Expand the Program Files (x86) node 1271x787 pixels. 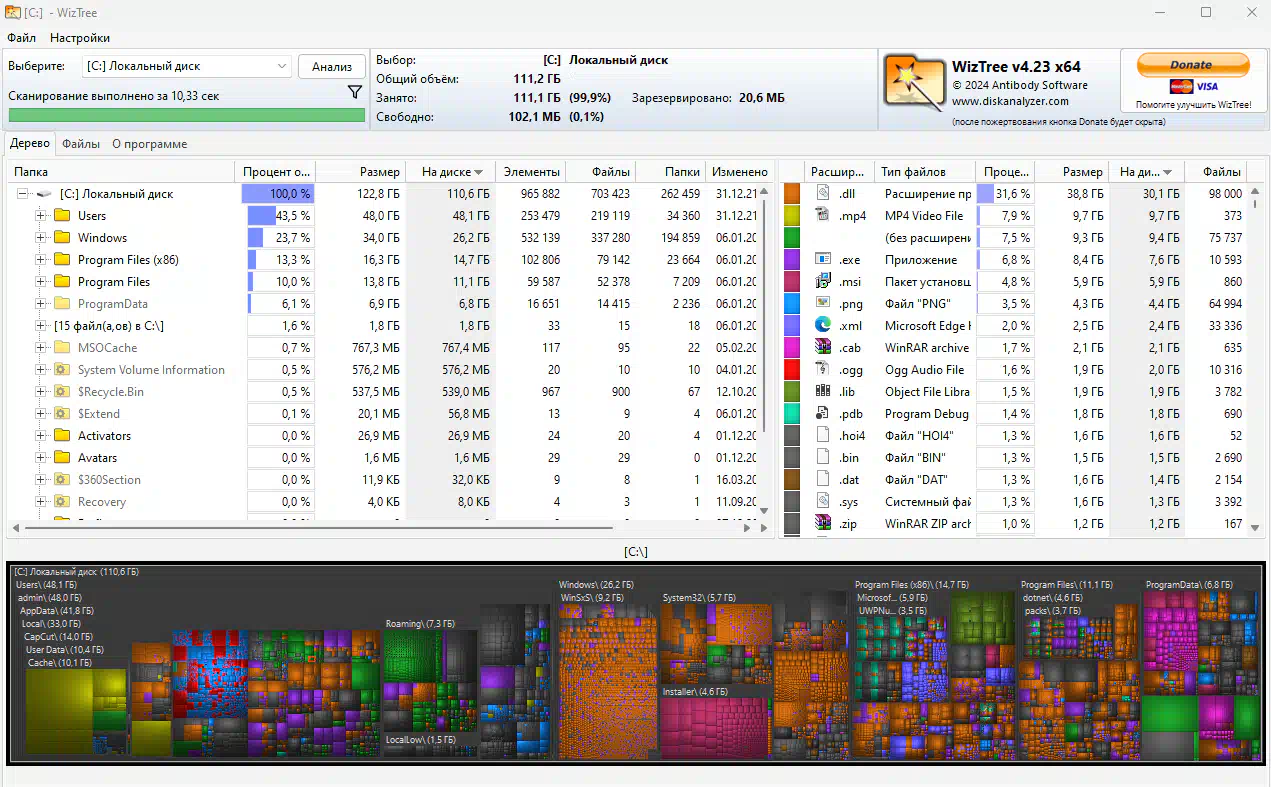tap(41, 260)
